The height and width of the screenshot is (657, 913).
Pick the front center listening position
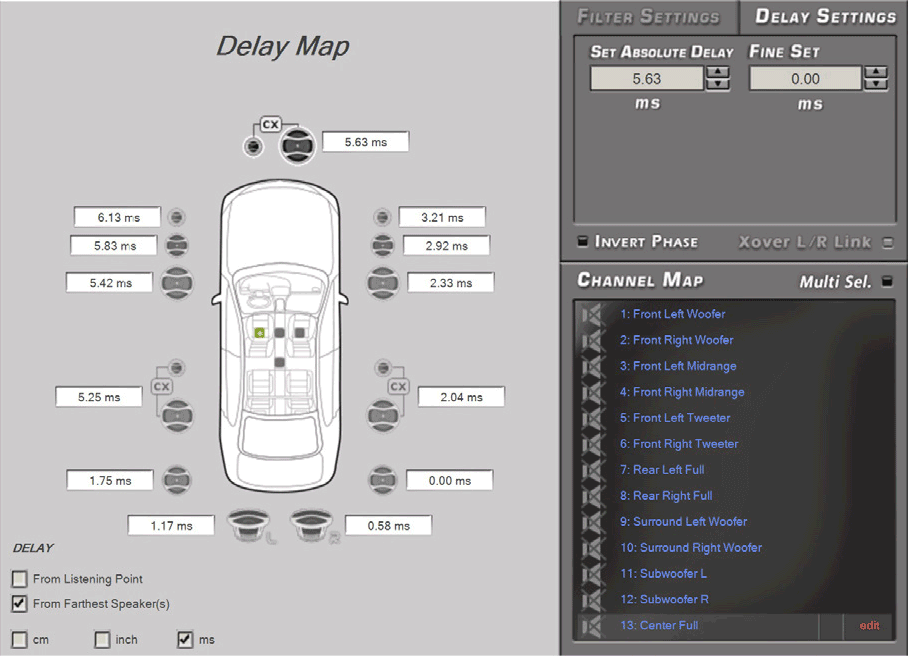[x=279, y=333]
